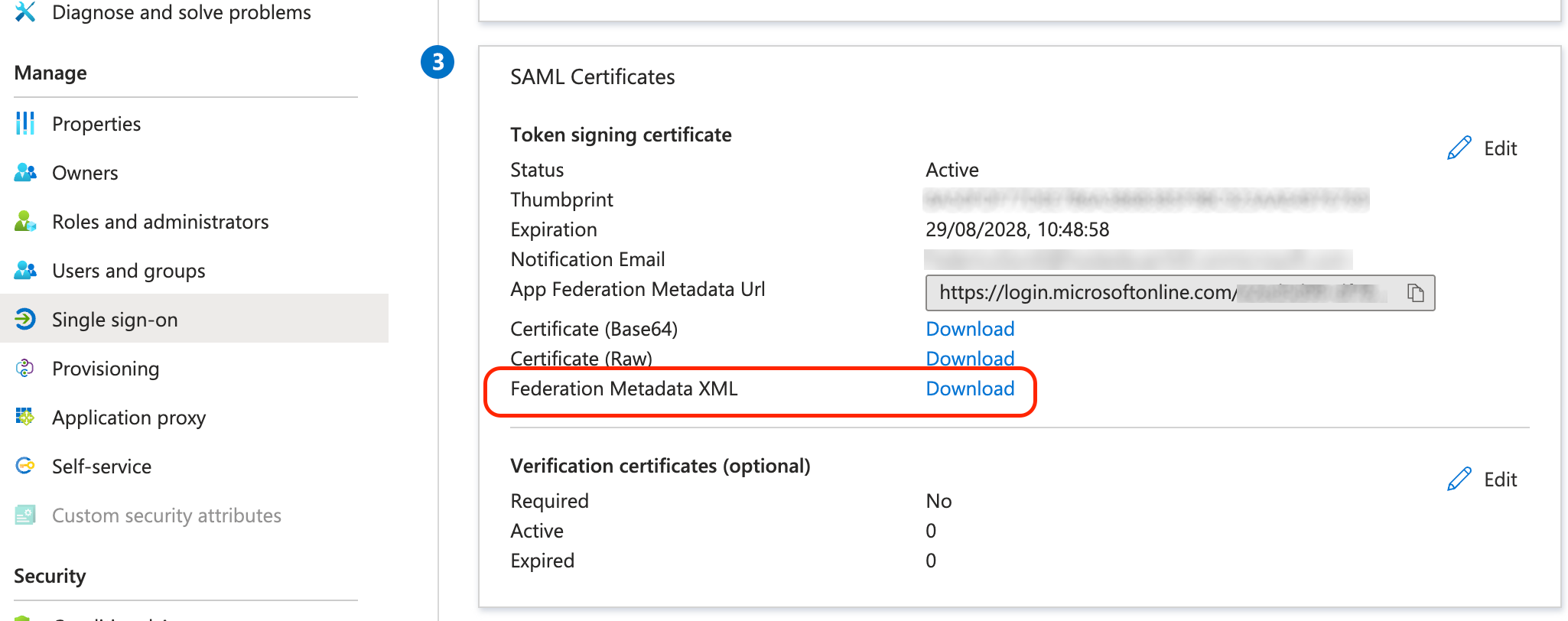Download the Federation Metadata XML

(x=970, y=389)
